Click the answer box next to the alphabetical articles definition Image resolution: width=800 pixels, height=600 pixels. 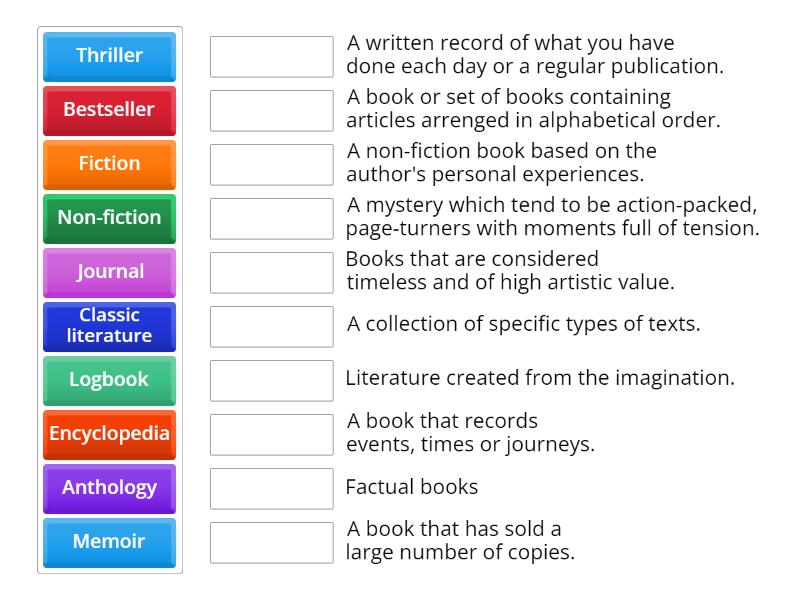point(272,110)
